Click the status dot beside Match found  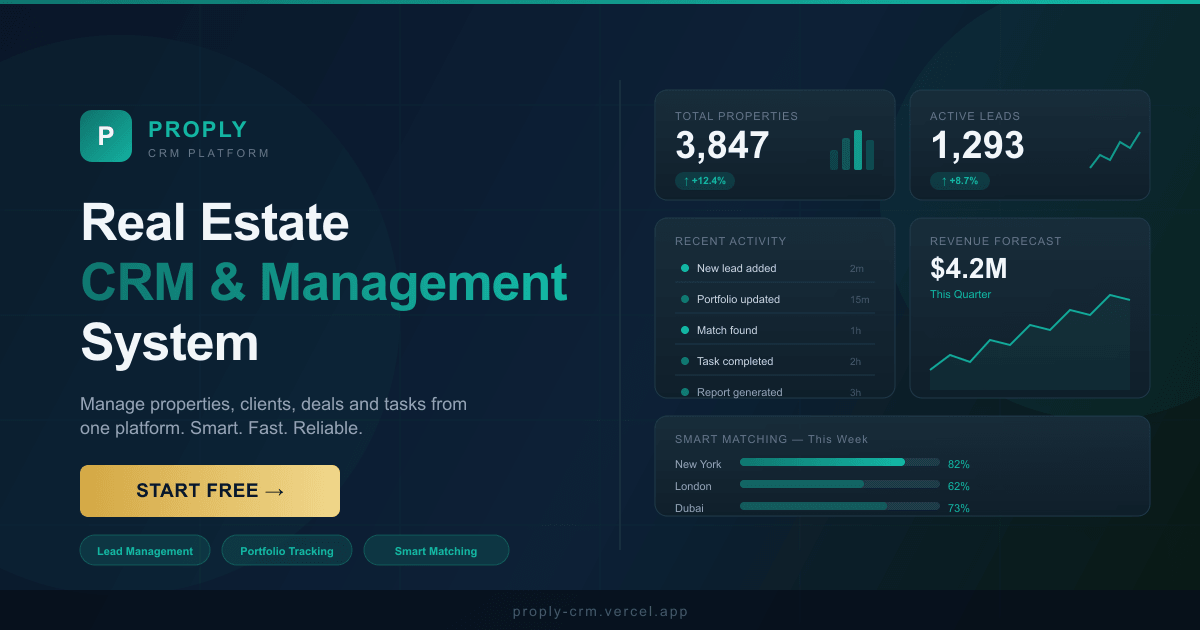tap(685, 330)
